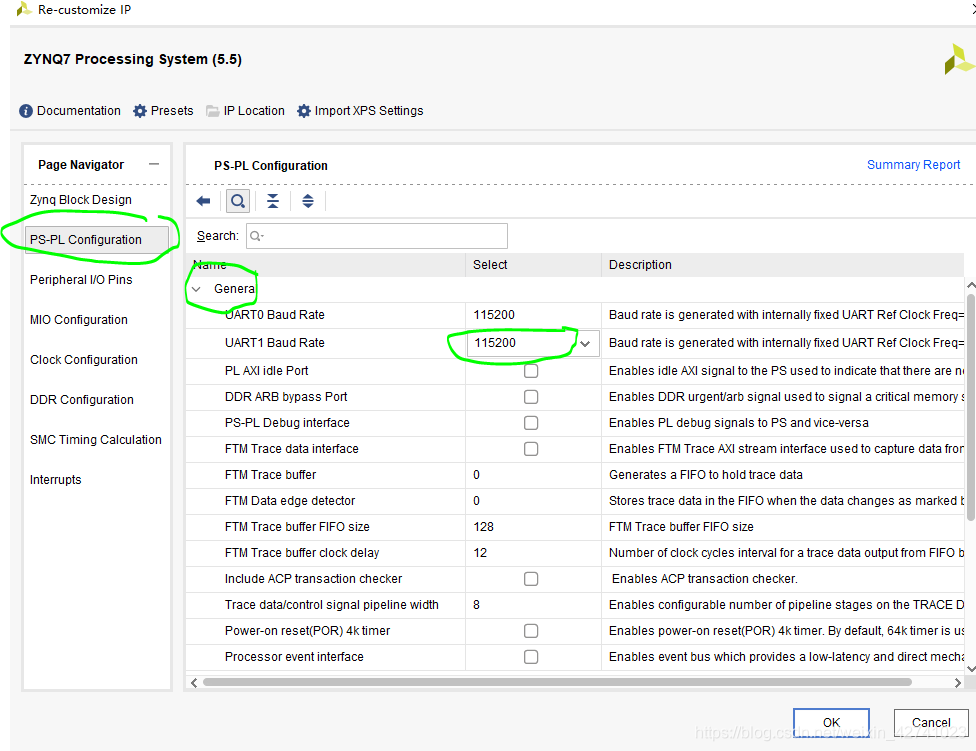Open SMC Timing Calculation page
The height and width of the screenshot is (751, 976).
(95, 440)
